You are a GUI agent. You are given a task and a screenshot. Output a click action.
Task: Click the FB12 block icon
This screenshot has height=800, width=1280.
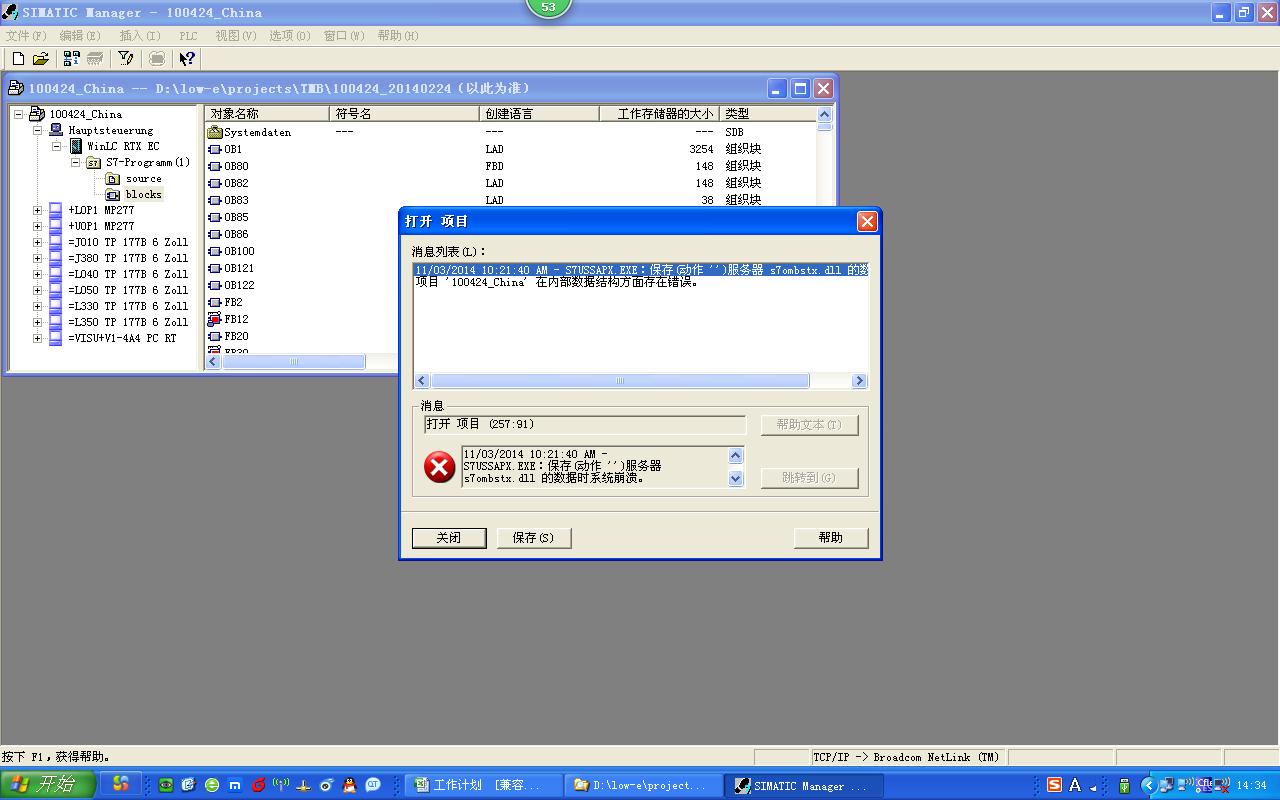214,319
